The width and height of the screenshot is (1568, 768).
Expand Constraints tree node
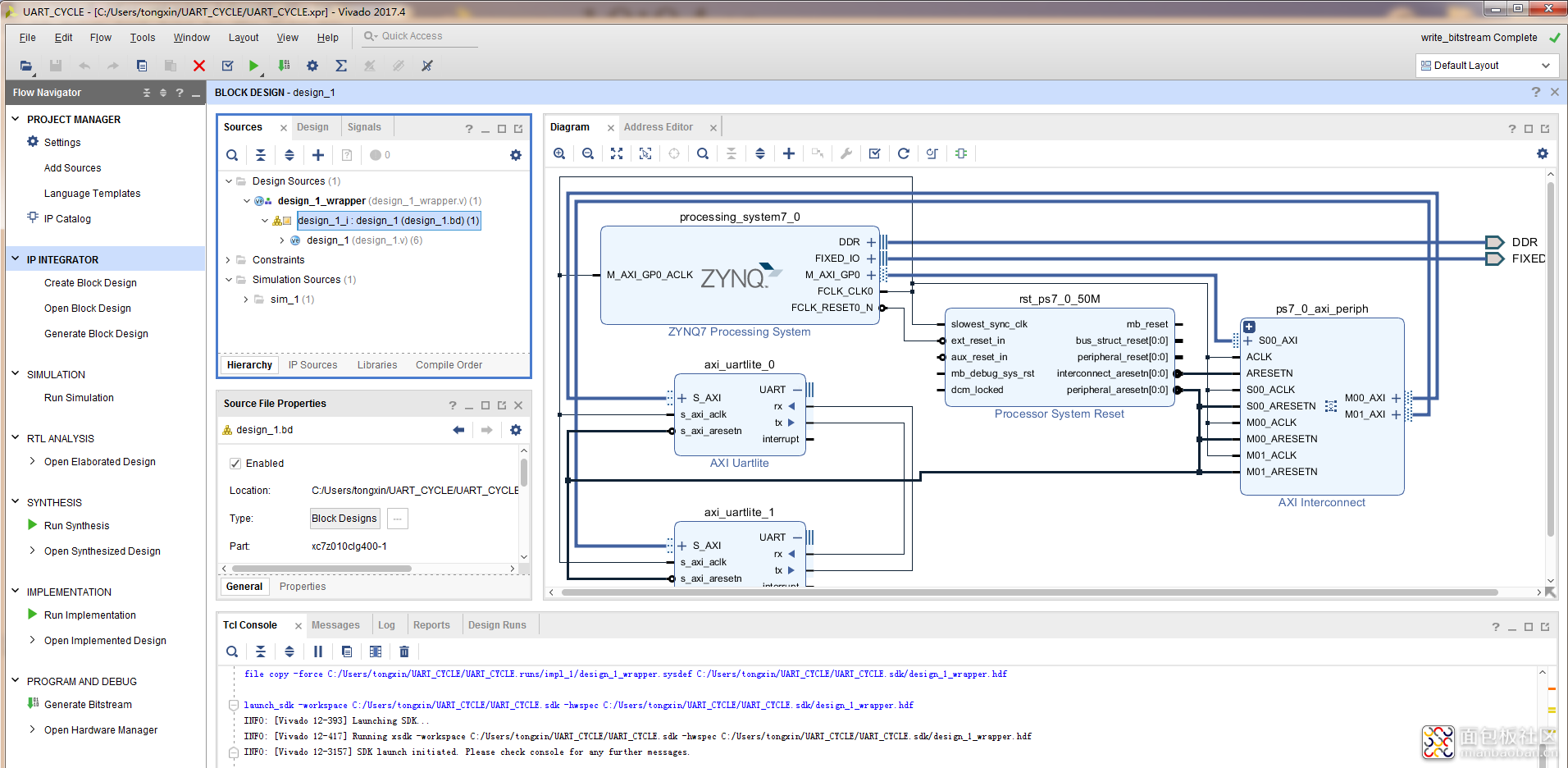[228, 260]
